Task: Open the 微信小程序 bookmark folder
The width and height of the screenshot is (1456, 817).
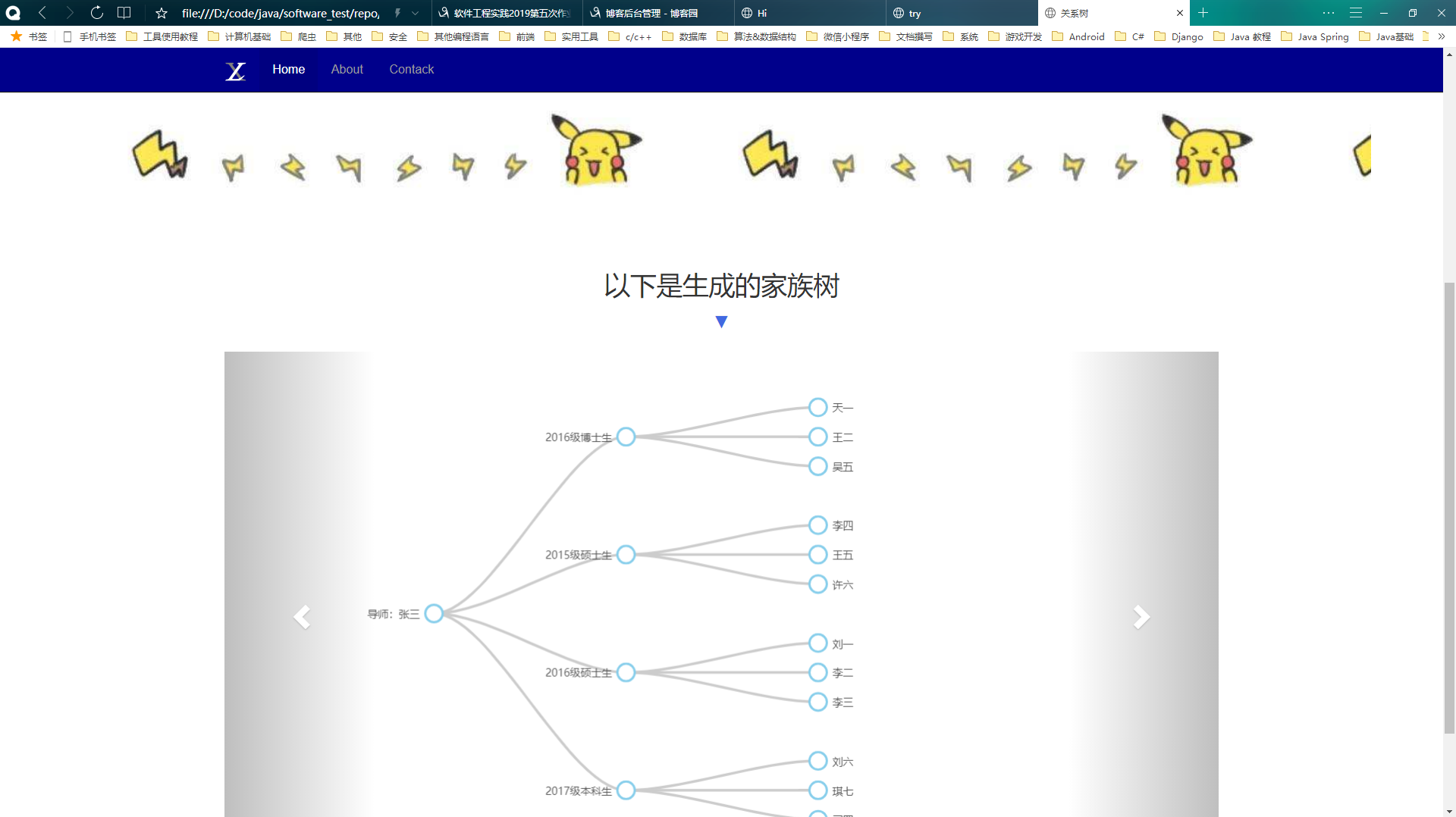Action: 837,36
